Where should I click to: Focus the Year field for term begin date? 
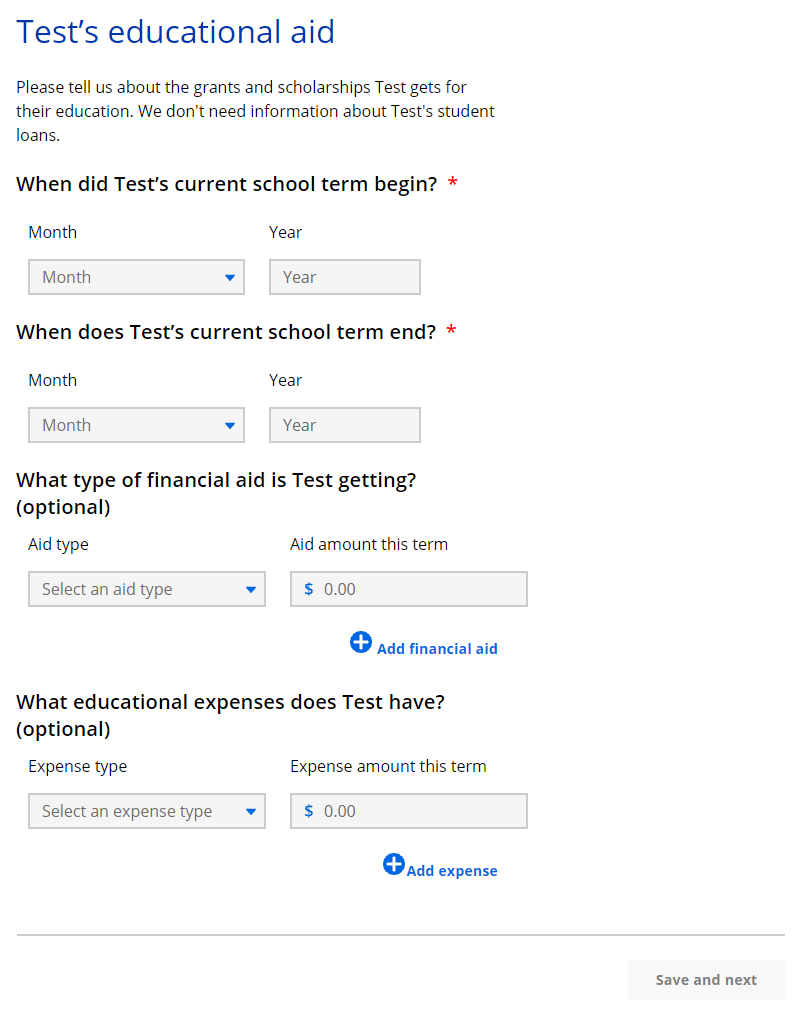[345, 277]
